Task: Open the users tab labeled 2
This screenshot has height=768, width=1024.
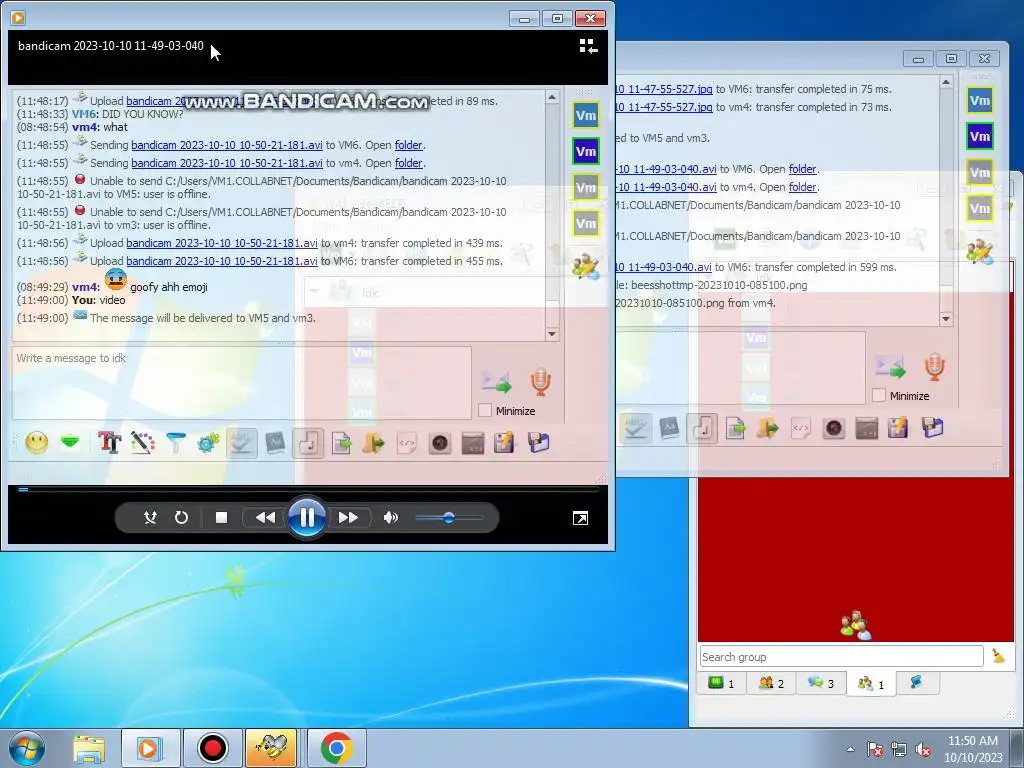Action: [x=771, y=683]
